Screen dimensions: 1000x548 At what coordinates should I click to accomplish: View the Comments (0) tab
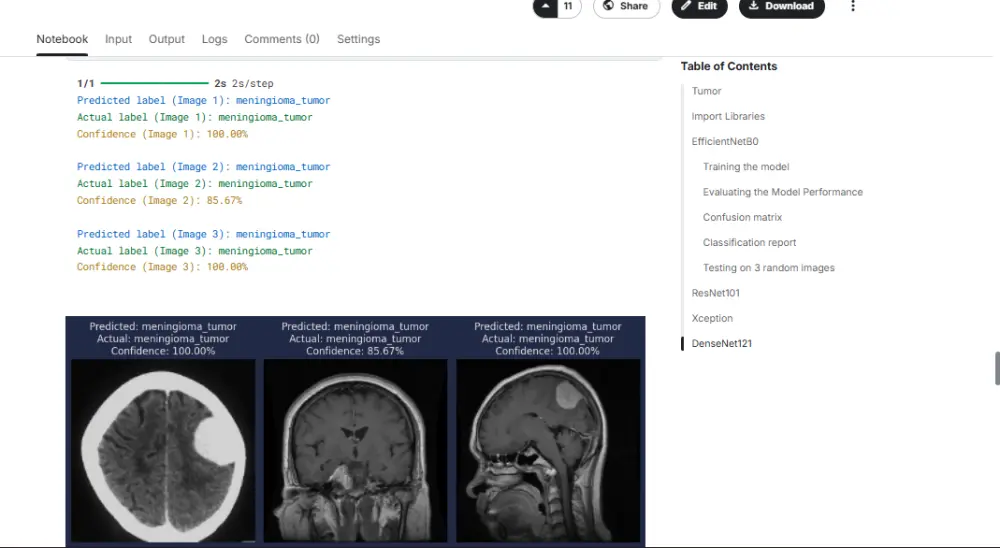coord(282,39)
